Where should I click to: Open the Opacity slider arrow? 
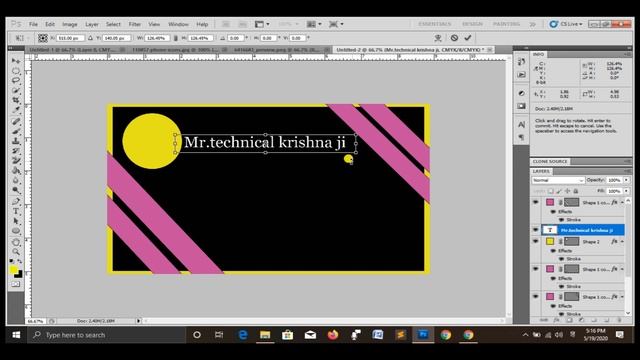coord(627,180)
